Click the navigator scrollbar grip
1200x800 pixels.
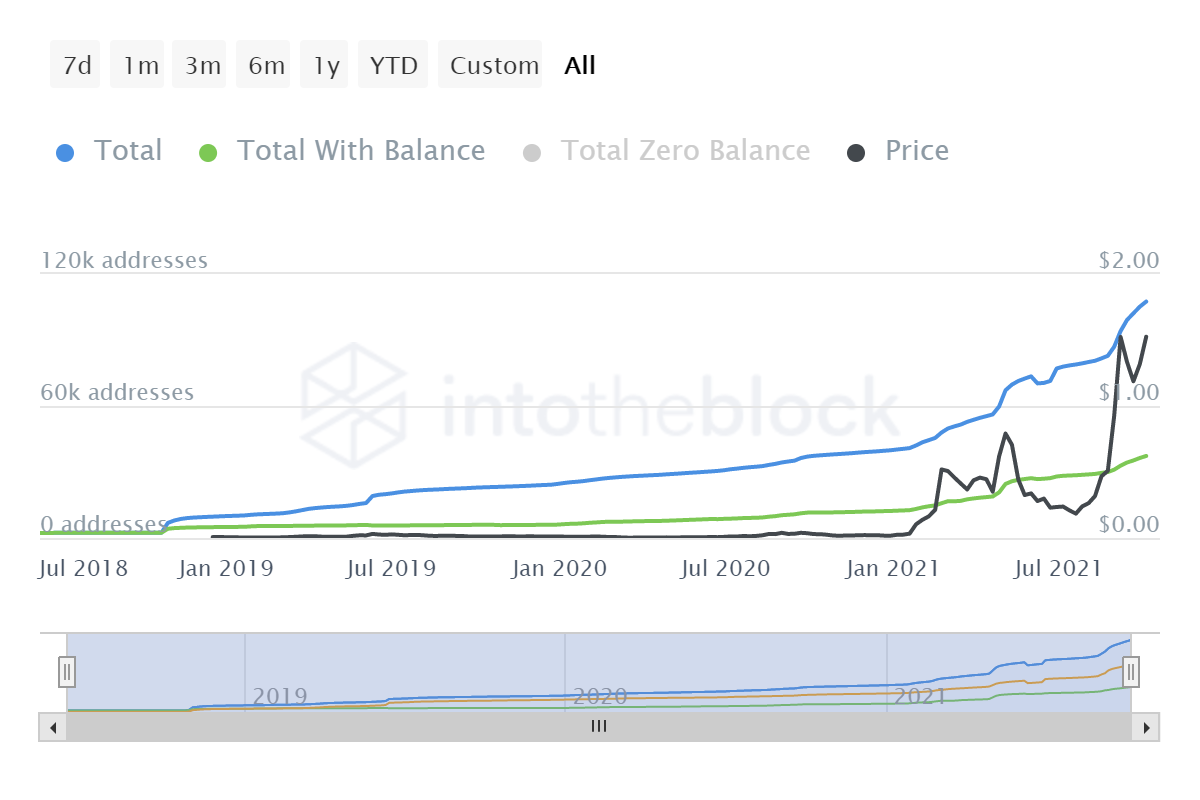(x=599, y=727)
